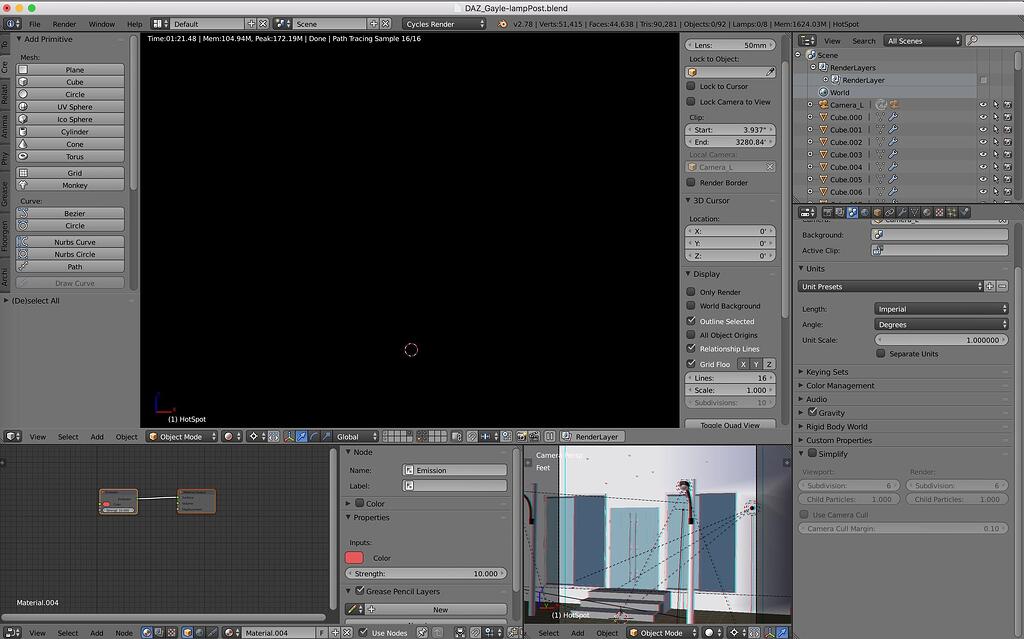Add a Torus mesh primitive
This screenshot has height=639, width=1024.
click(x=70, y=156)
